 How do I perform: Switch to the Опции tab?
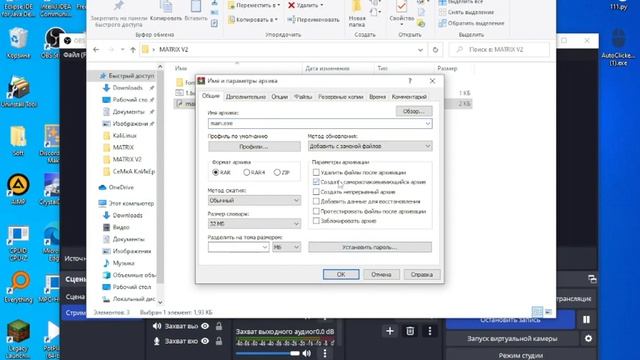coord(280,97)
